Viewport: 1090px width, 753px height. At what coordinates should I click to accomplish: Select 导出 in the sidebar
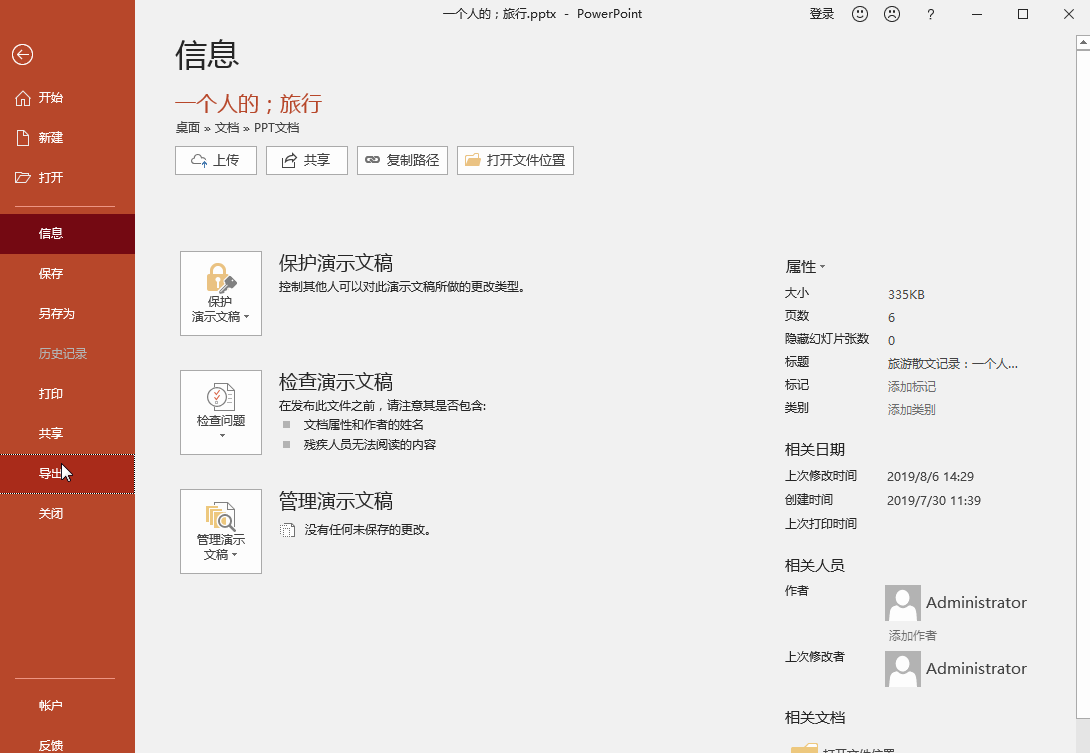tap(51, 473)
